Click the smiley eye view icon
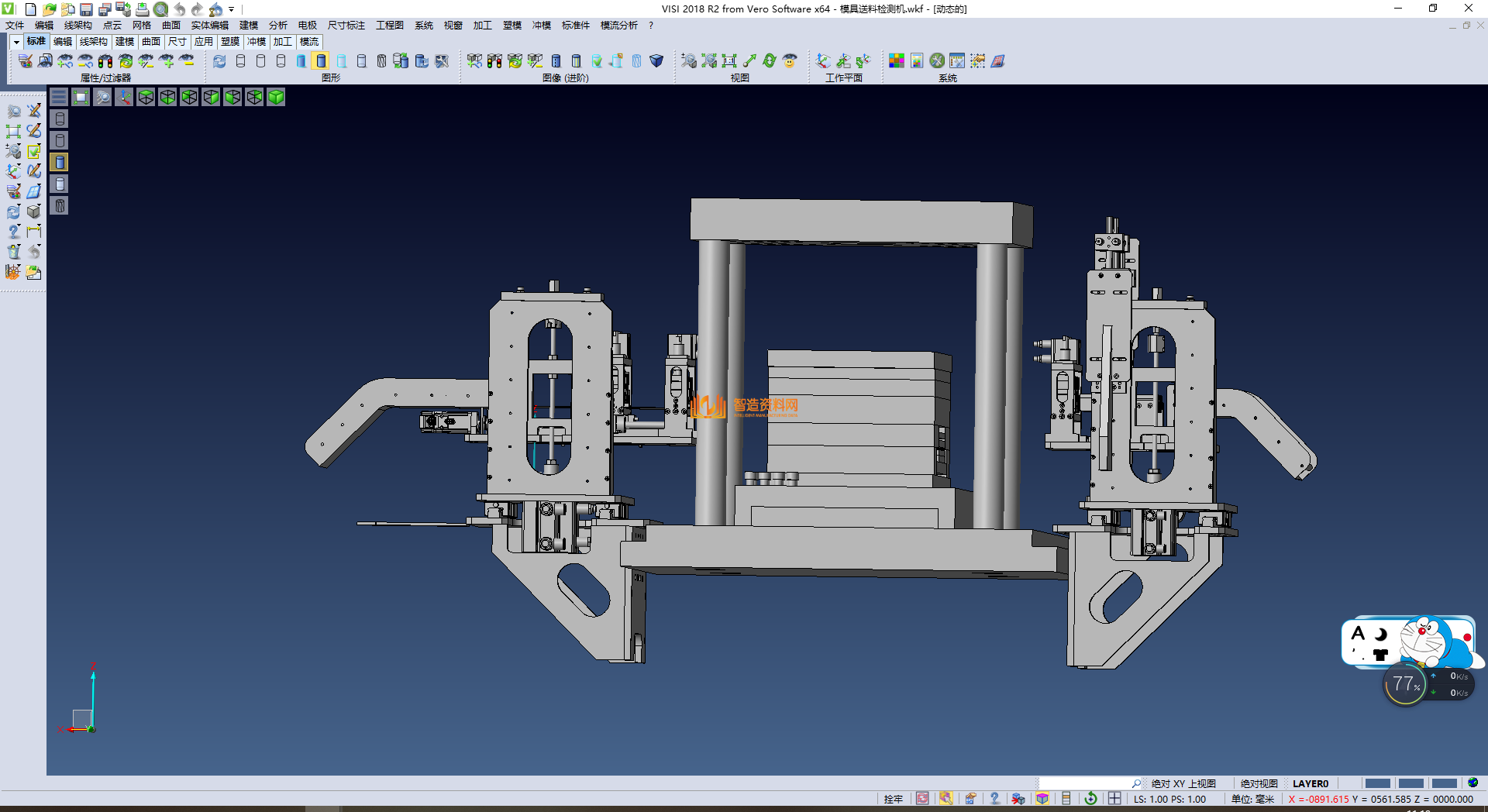 [790, 61]
